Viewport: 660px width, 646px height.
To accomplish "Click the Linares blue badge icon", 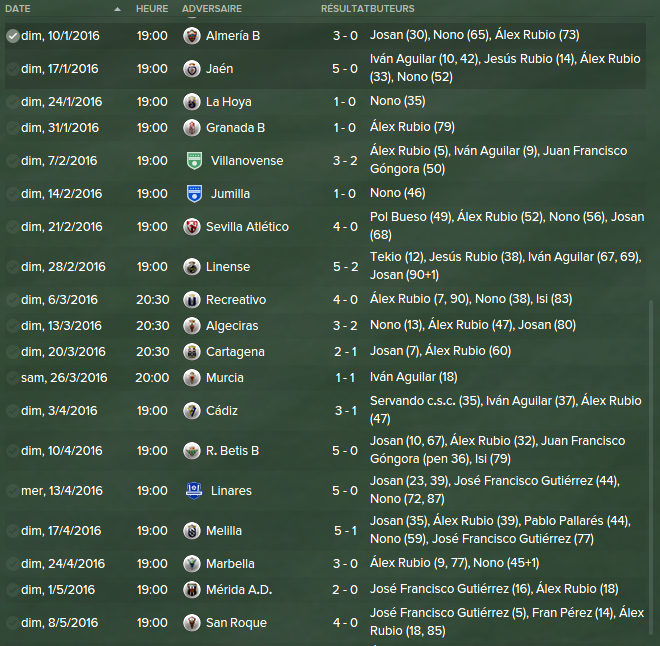I will tap(194, 491).
